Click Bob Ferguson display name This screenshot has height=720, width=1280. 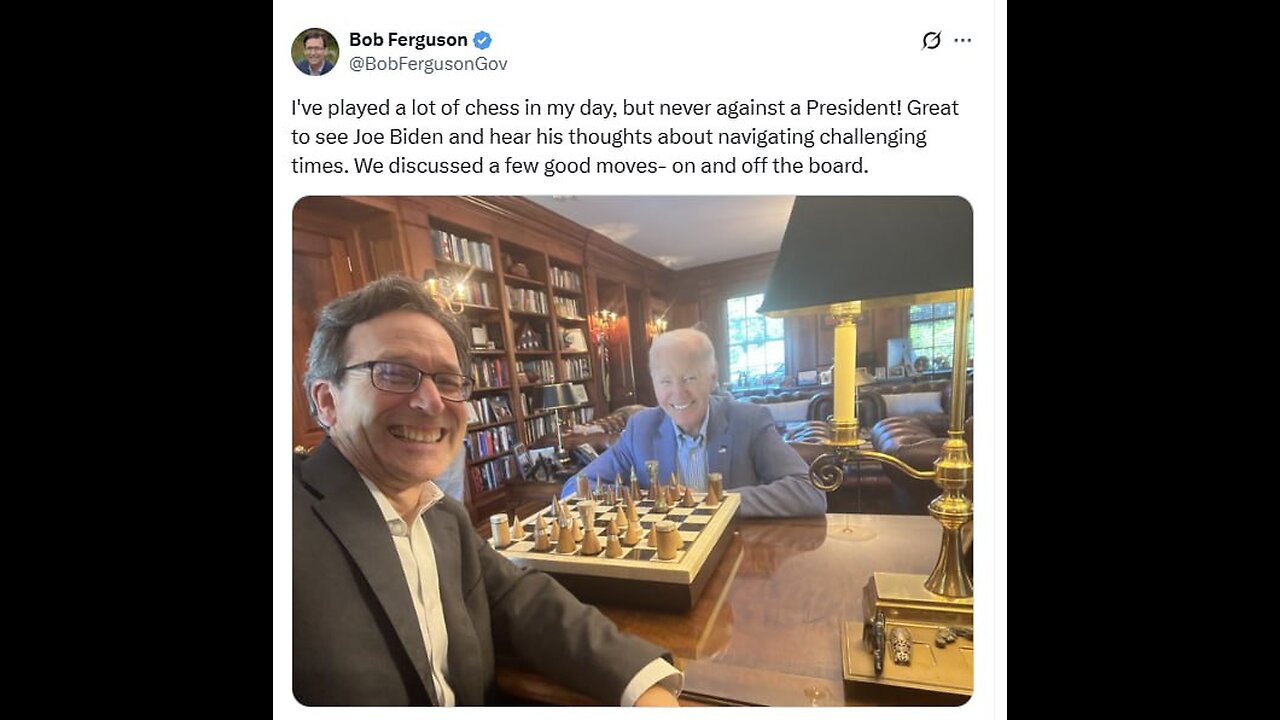408,40
